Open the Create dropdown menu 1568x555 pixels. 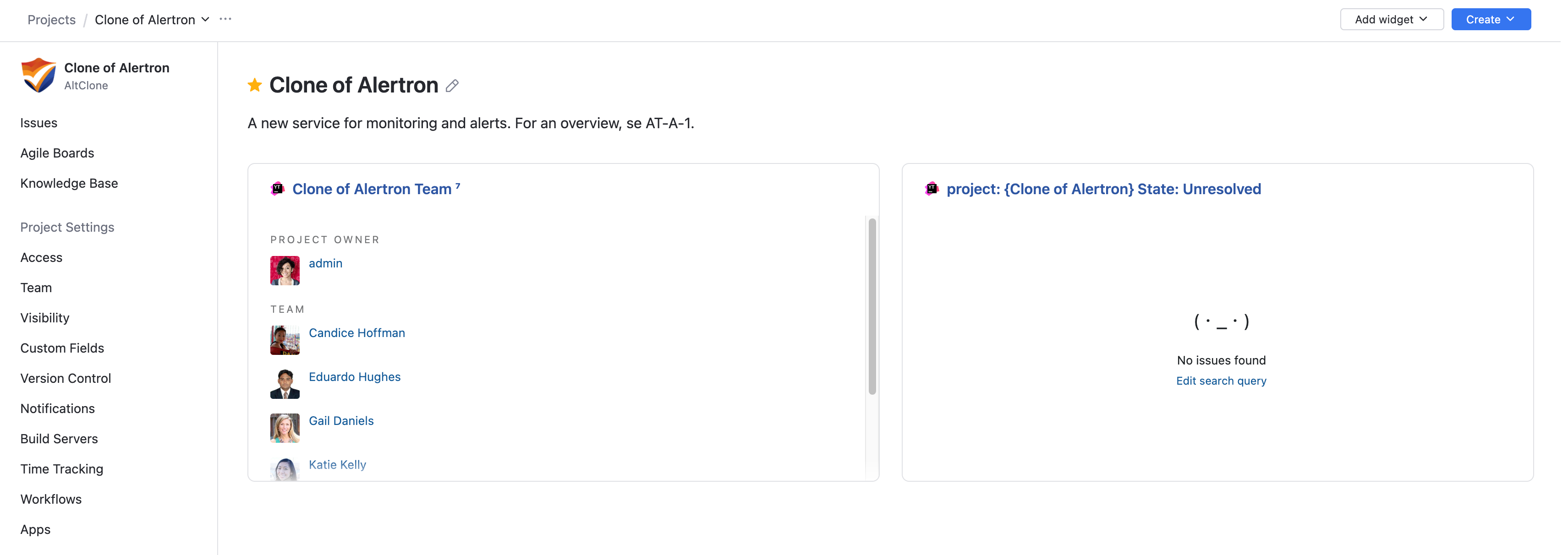point(1490,19)
